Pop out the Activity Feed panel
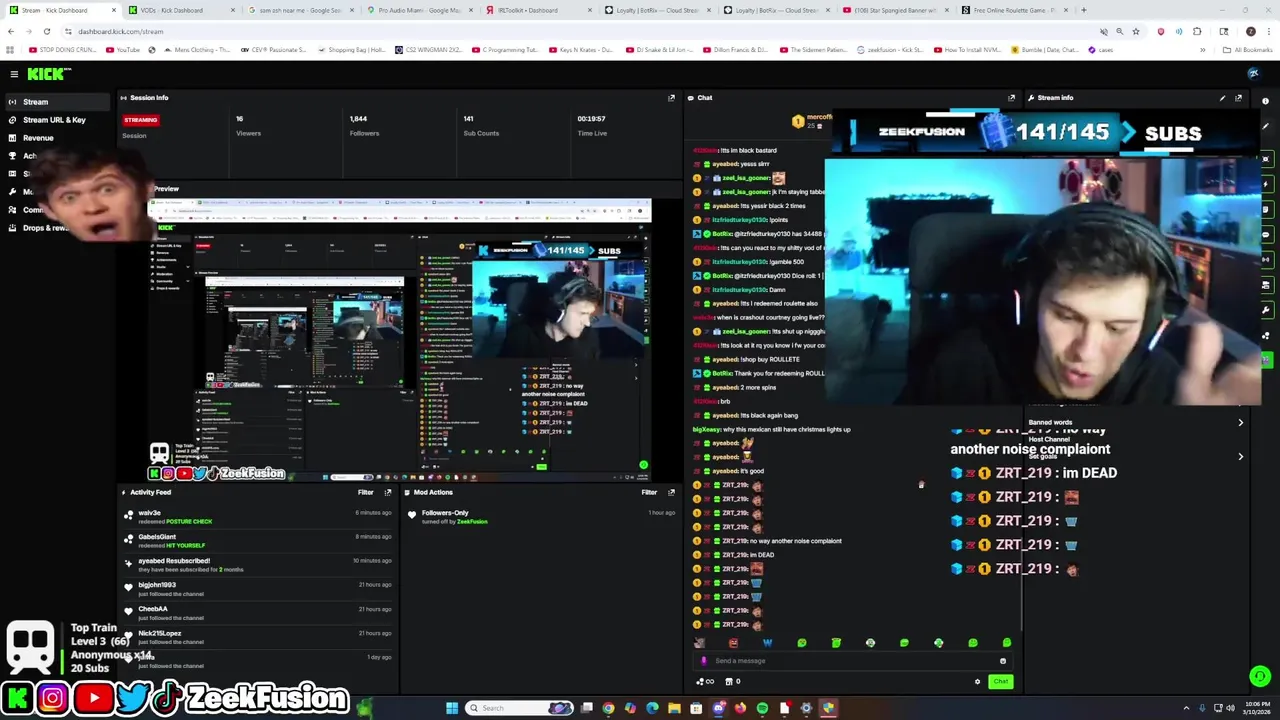Screen dimensions: 1280x720 tap(388, 492)
